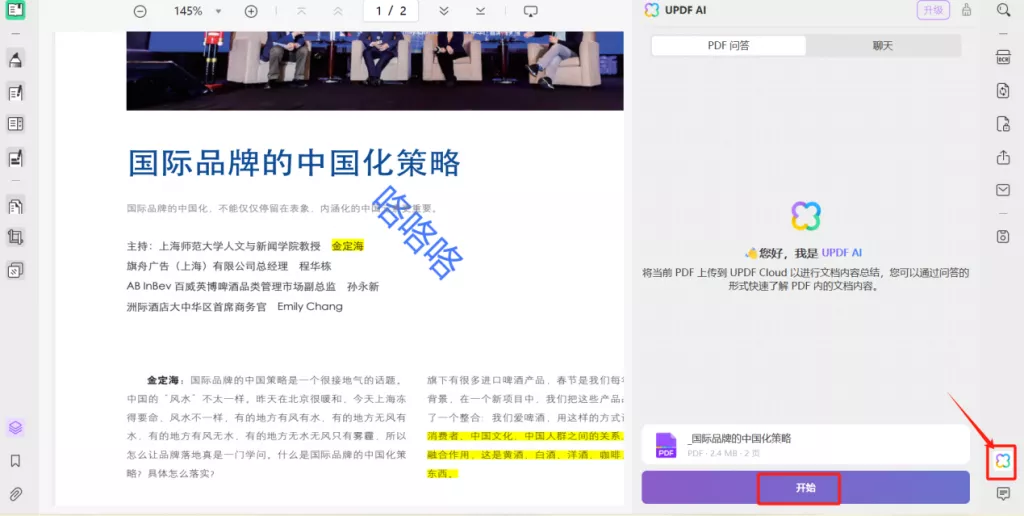Viewport: 1024px width, 516px height.
Task: Open the Fill and Sign tool
Action: pyautogui.click(x=15, y=157)
